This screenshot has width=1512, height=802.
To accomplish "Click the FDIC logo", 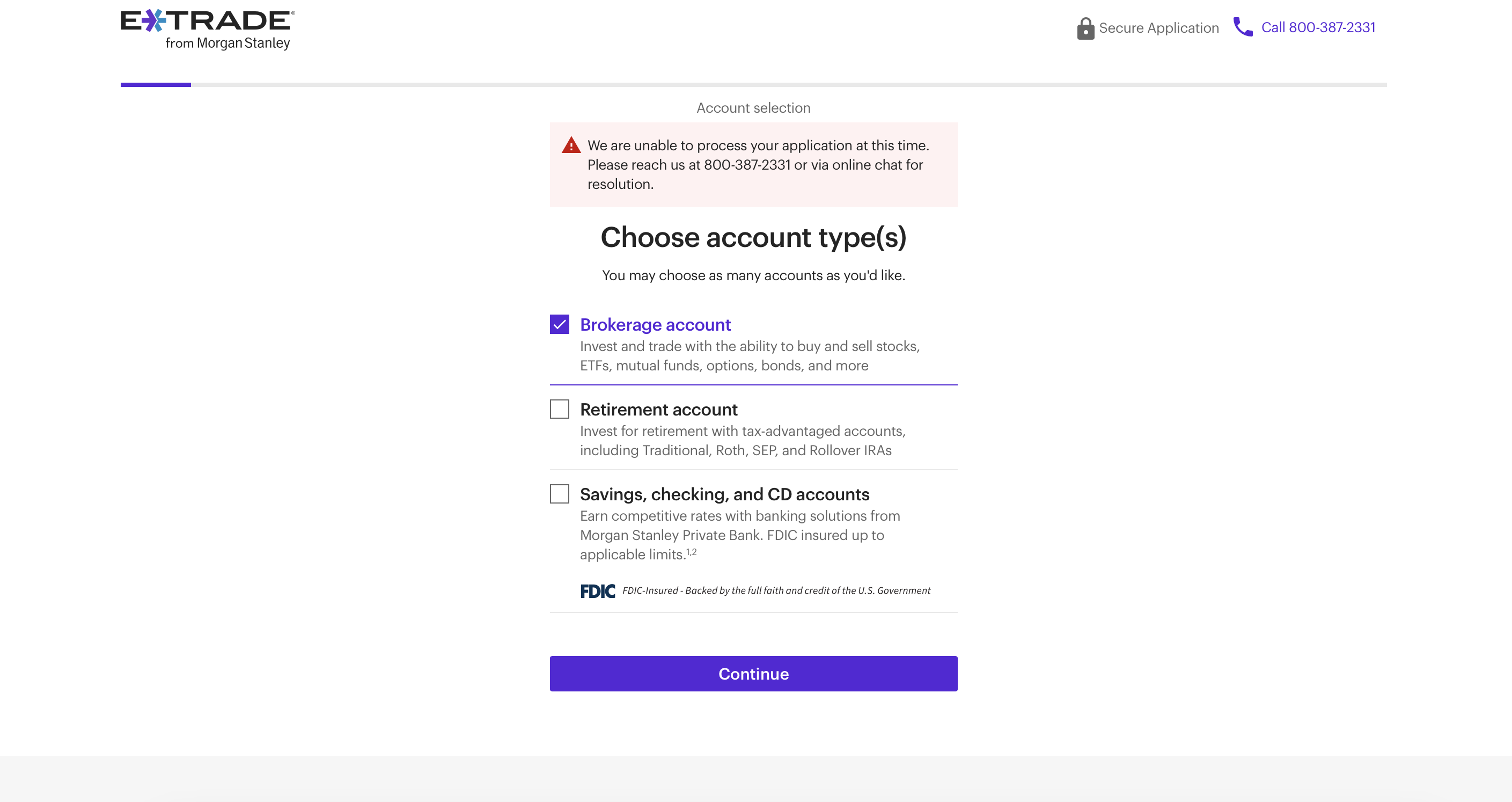I will [x=597, y=590].
